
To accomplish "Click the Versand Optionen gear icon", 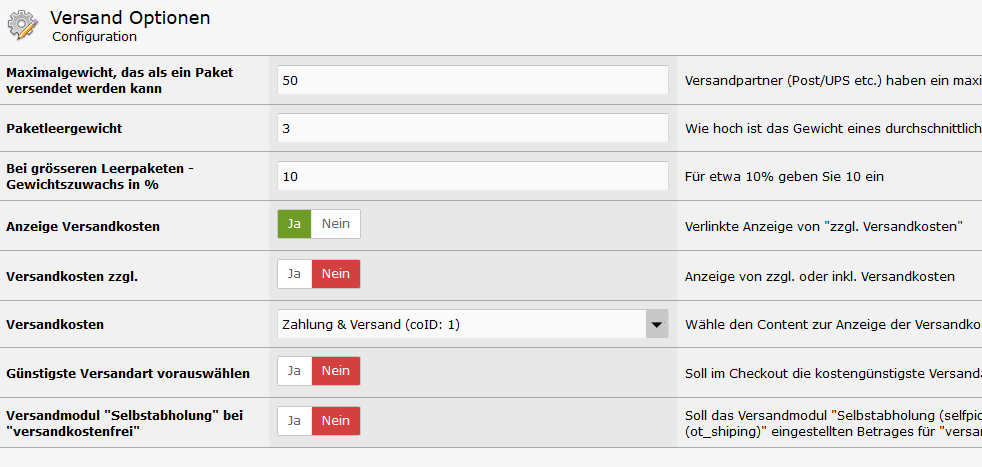I will [23, 25].
